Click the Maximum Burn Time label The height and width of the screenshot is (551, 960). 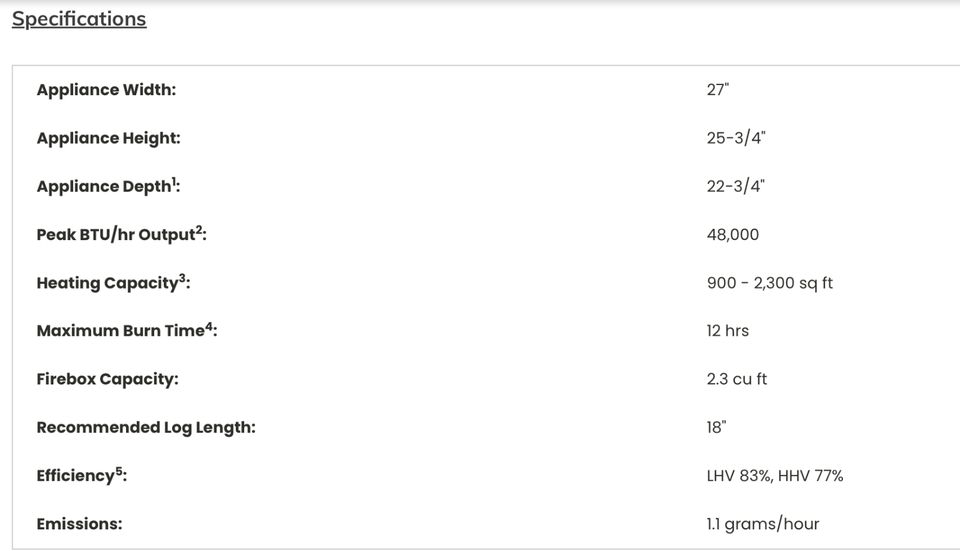click(x=126, y=331)
